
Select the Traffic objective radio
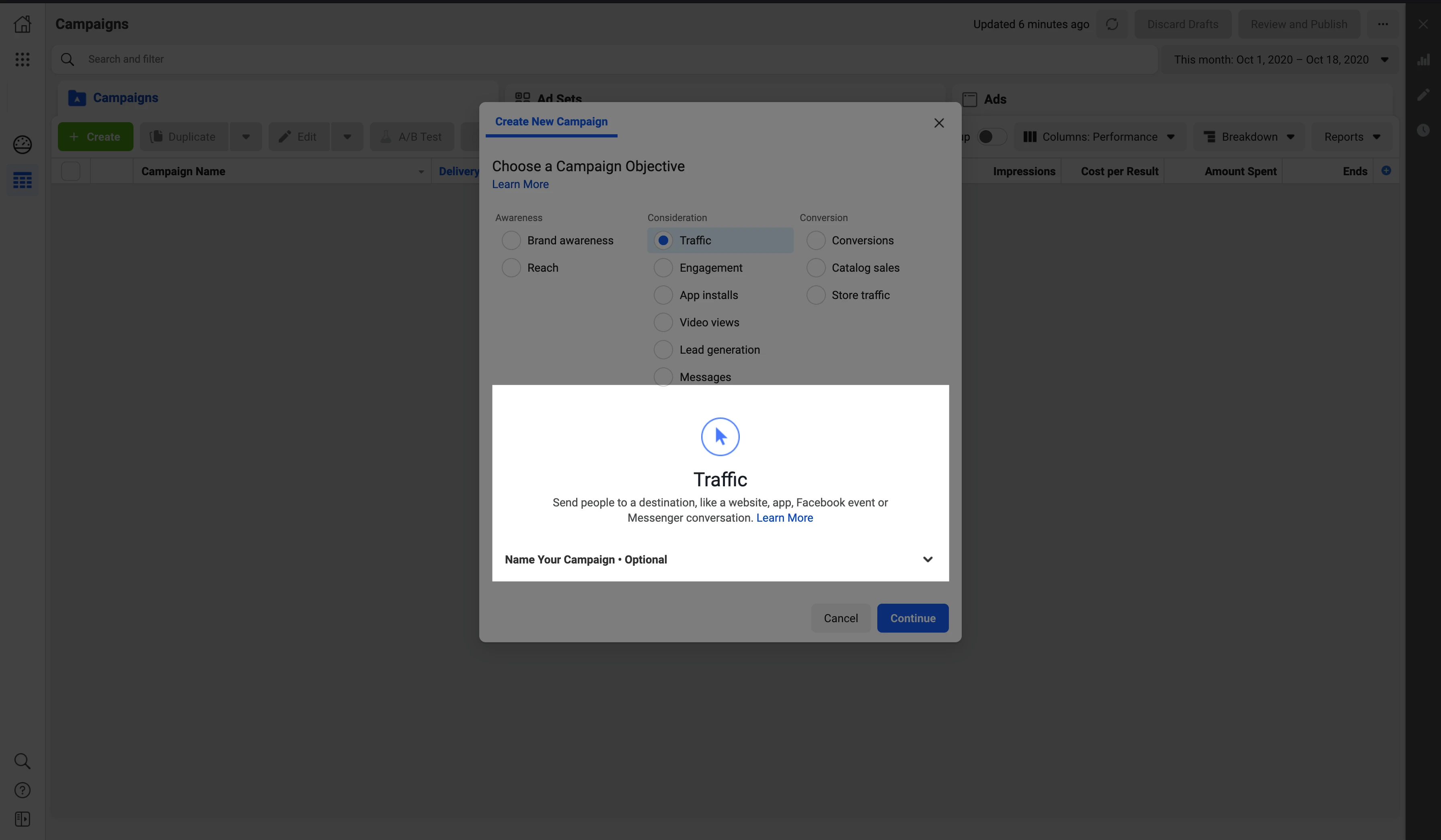click(663, 241)
